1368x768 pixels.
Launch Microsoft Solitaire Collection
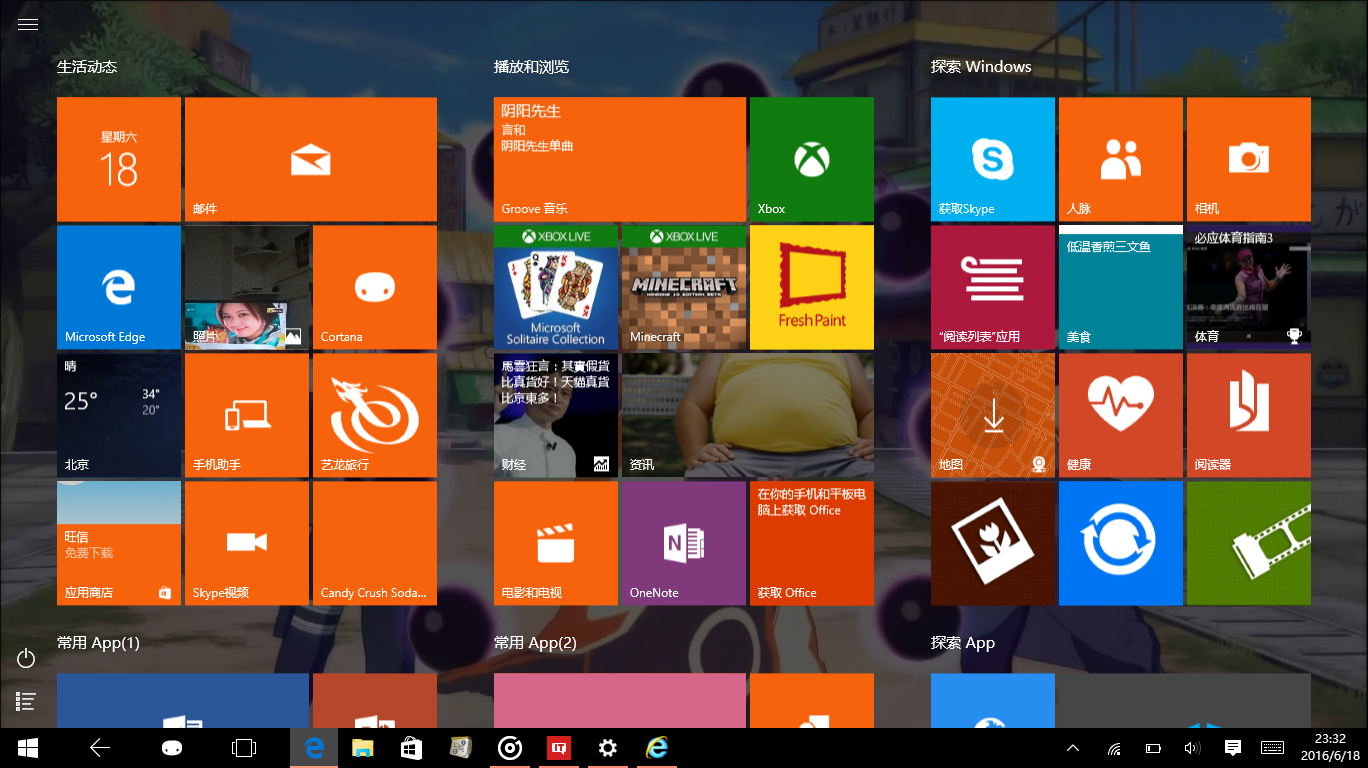[555, 287]
